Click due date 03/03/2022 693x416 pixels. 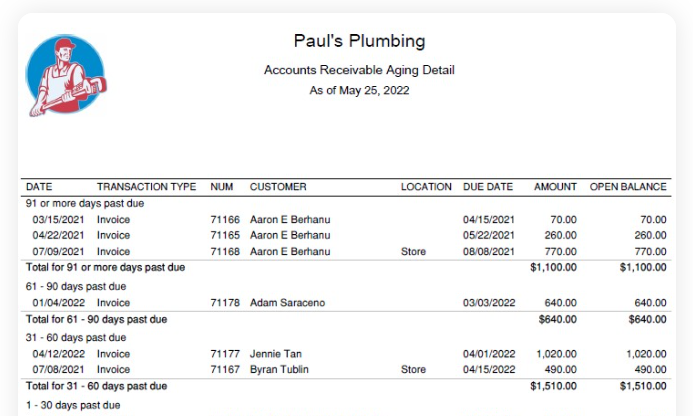489,303
